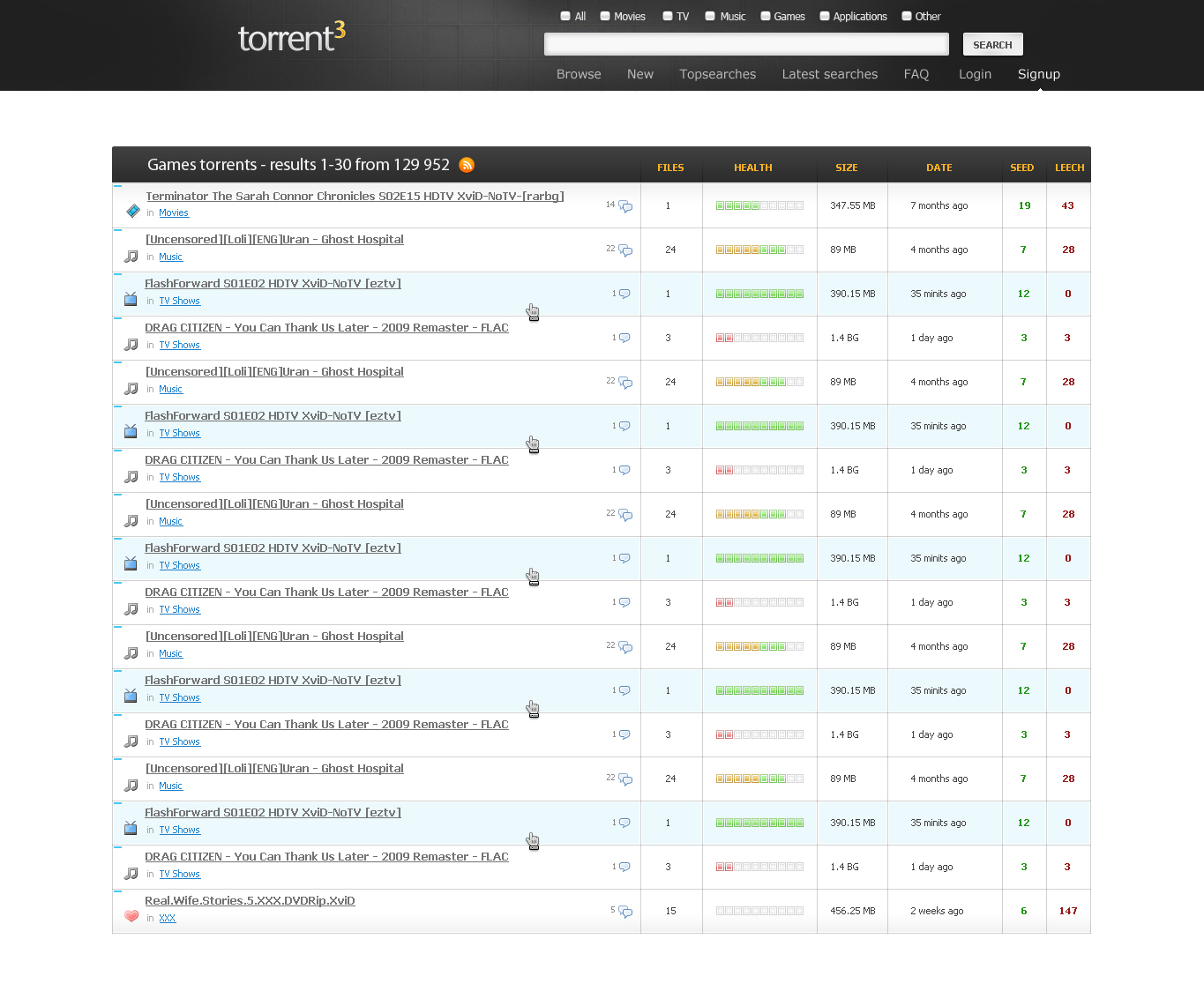Click the TV icon next to FlashForward S01E02
1204x1006 pixels.
pyautogui.click(x=130, y=299)
